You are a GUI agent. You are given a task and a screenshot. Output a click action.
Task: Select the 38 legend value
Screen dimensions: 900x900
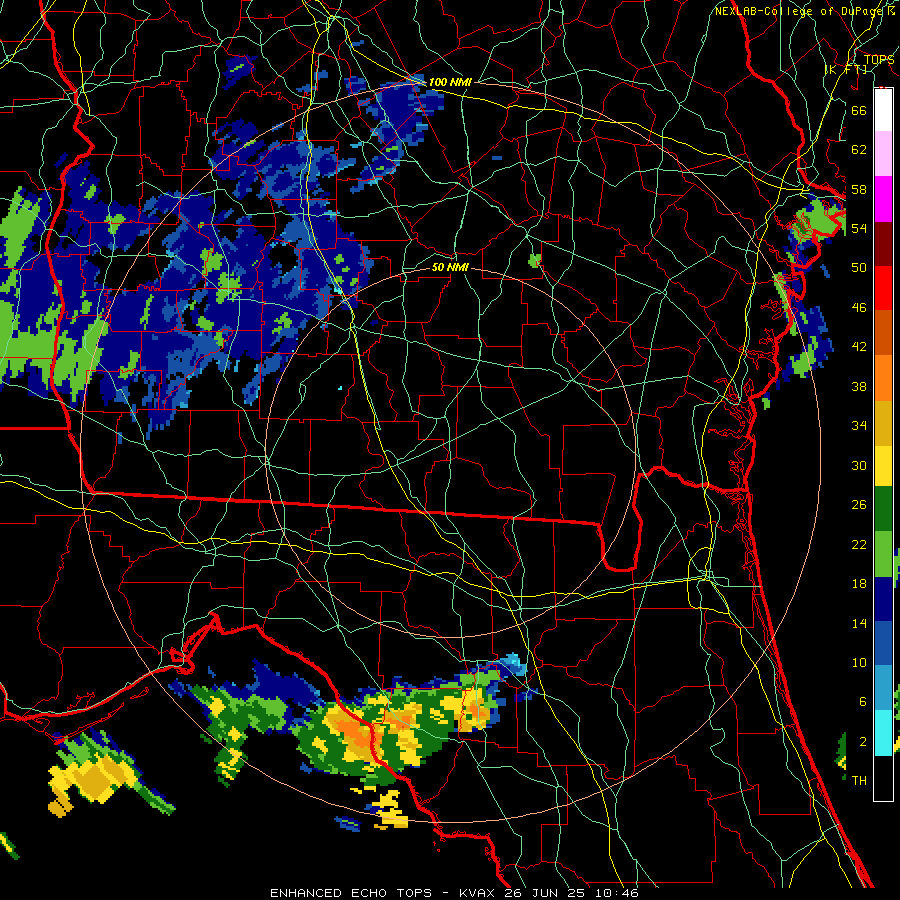[859, 386]
